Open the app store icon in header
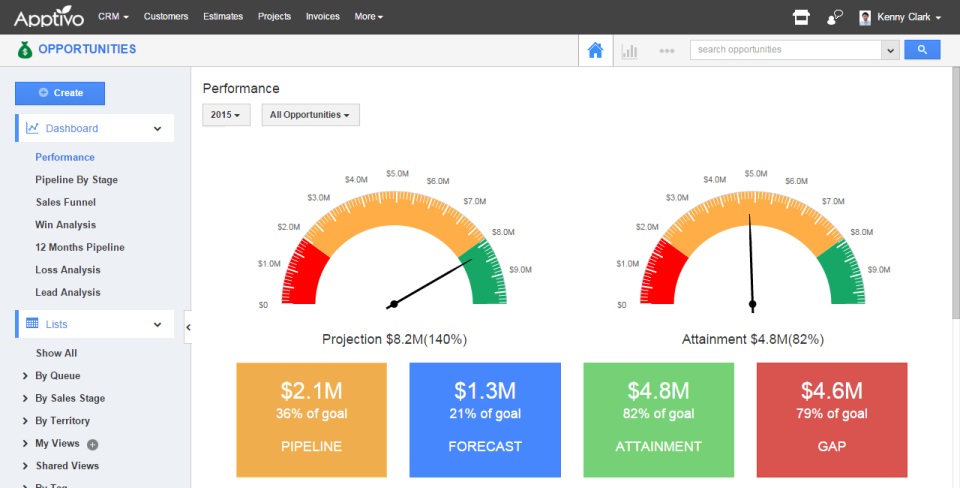This screenshot has width=960, height=488. tap(801, 17)
